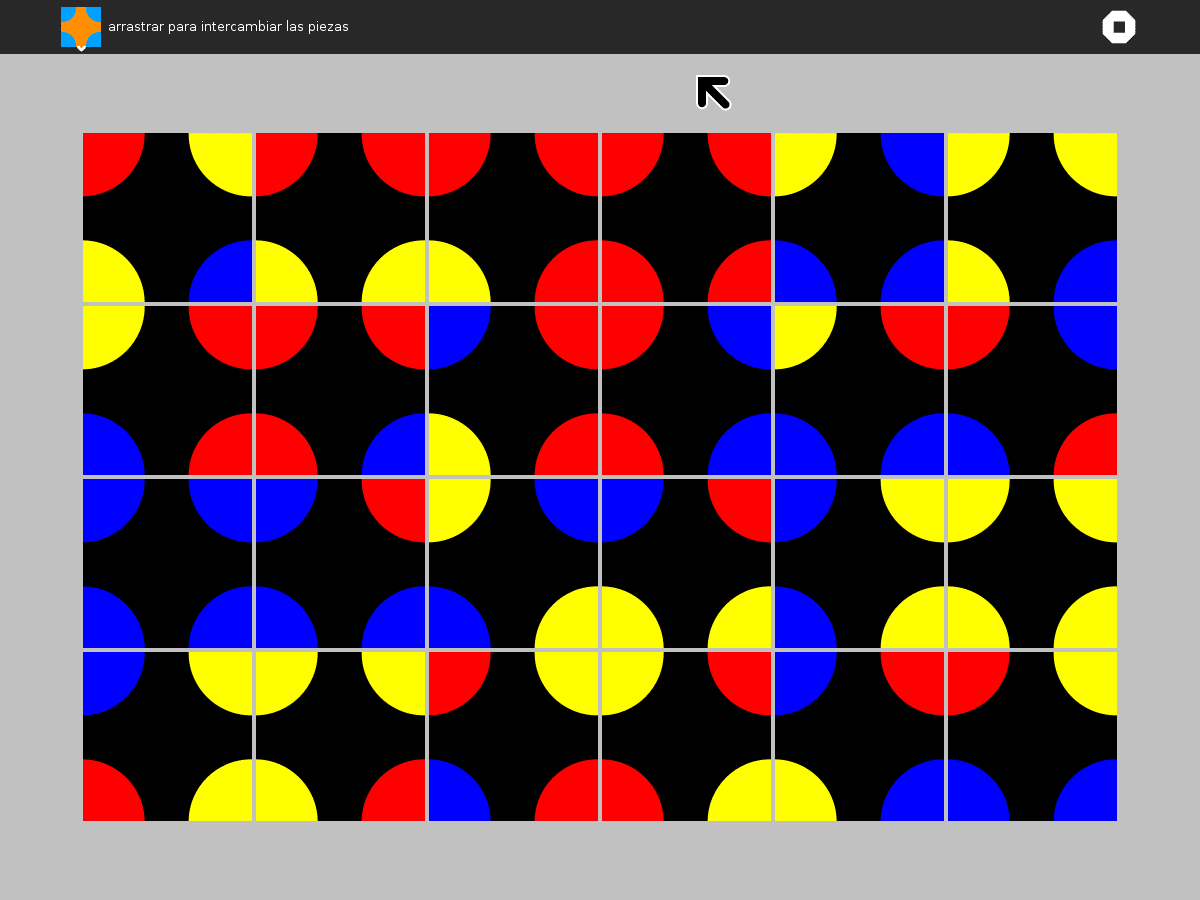Pick the puzzle piece in row 4, column 2
This screenshot has height=900, width=1200.
point(340,736)
